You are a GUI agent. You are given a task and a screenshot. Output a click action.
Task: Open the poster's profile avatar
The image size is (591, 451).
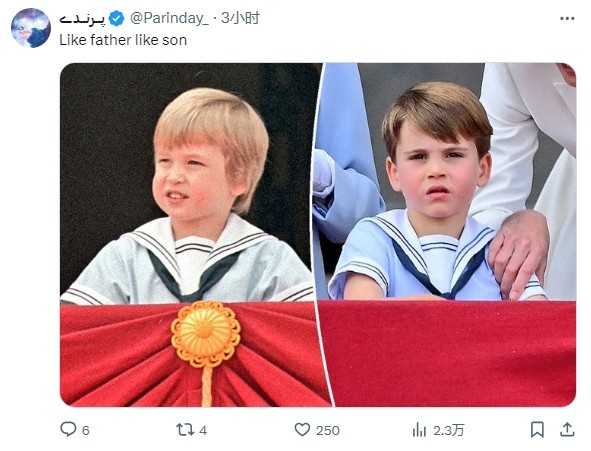click(x=31, y=28)
